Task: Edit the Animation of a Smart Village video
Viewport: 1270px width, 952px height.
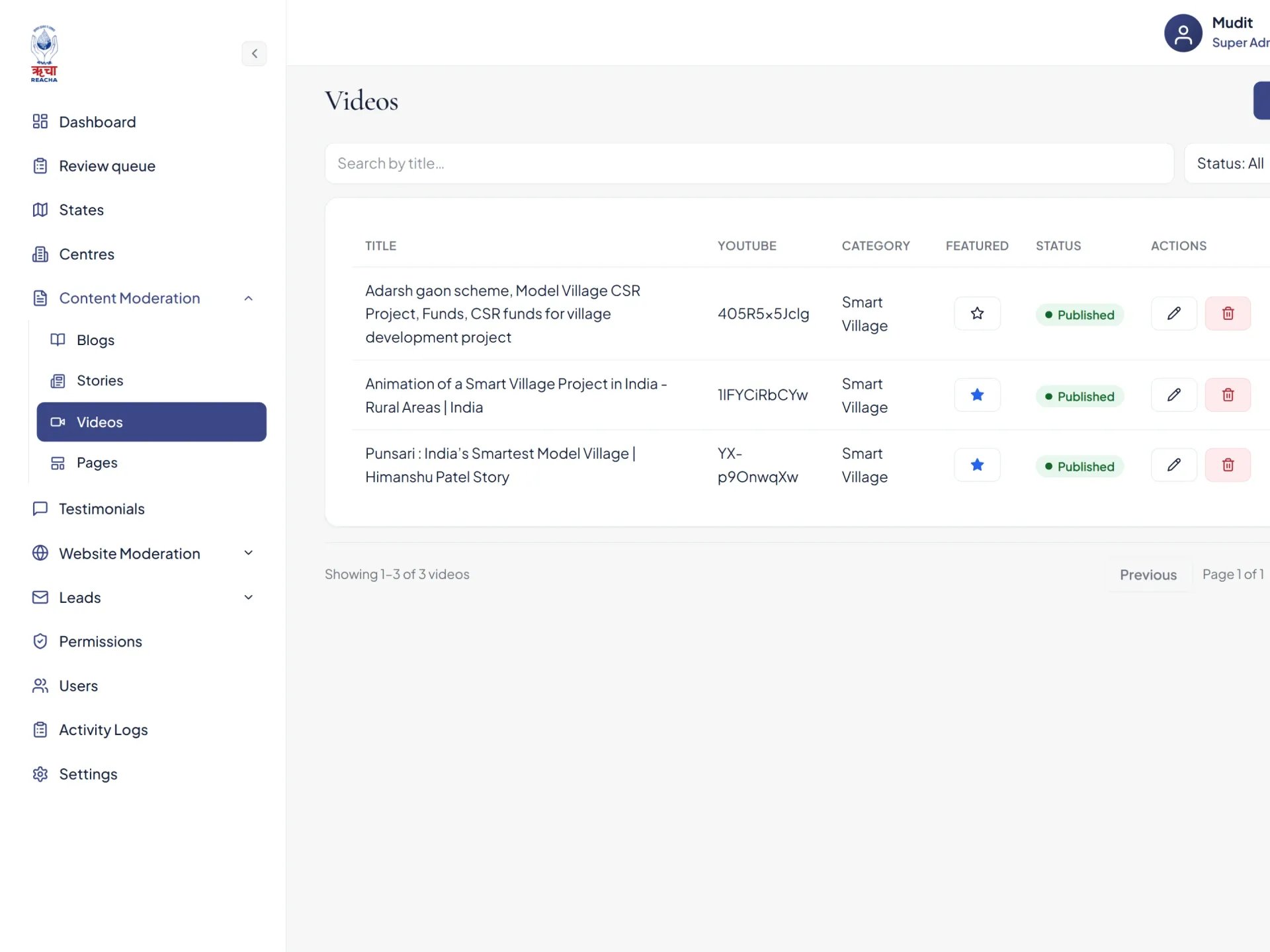Action: click(1174, 395)
